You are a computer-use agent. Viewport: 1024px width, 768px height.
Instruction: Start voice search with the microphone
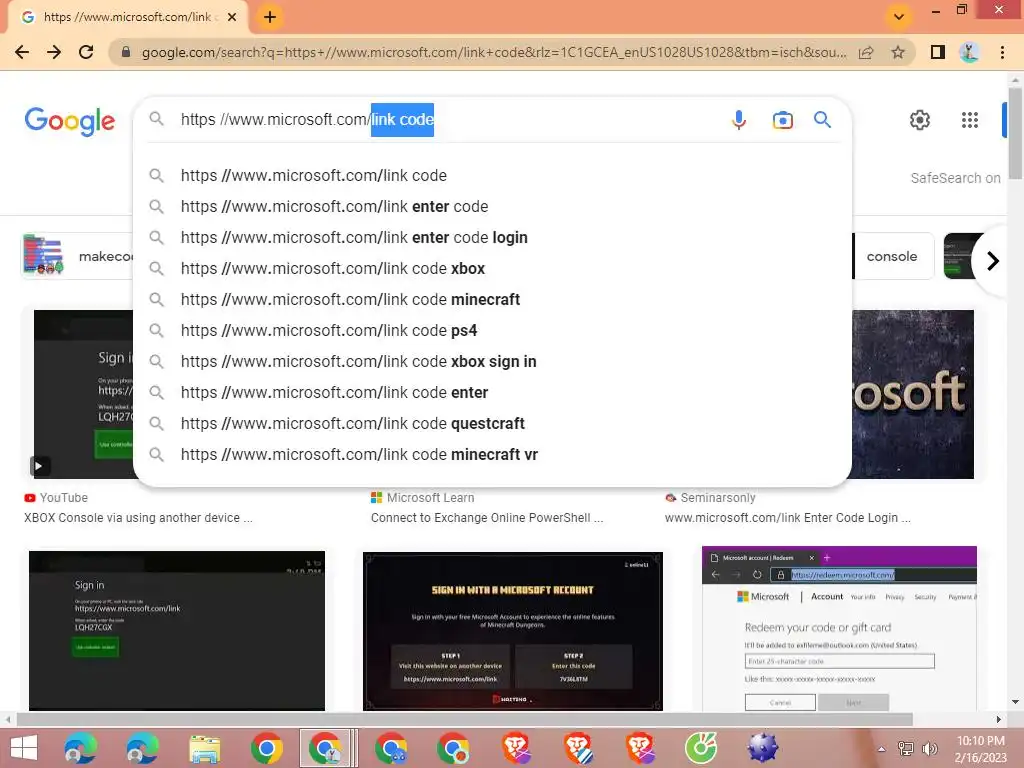point(739,120)
